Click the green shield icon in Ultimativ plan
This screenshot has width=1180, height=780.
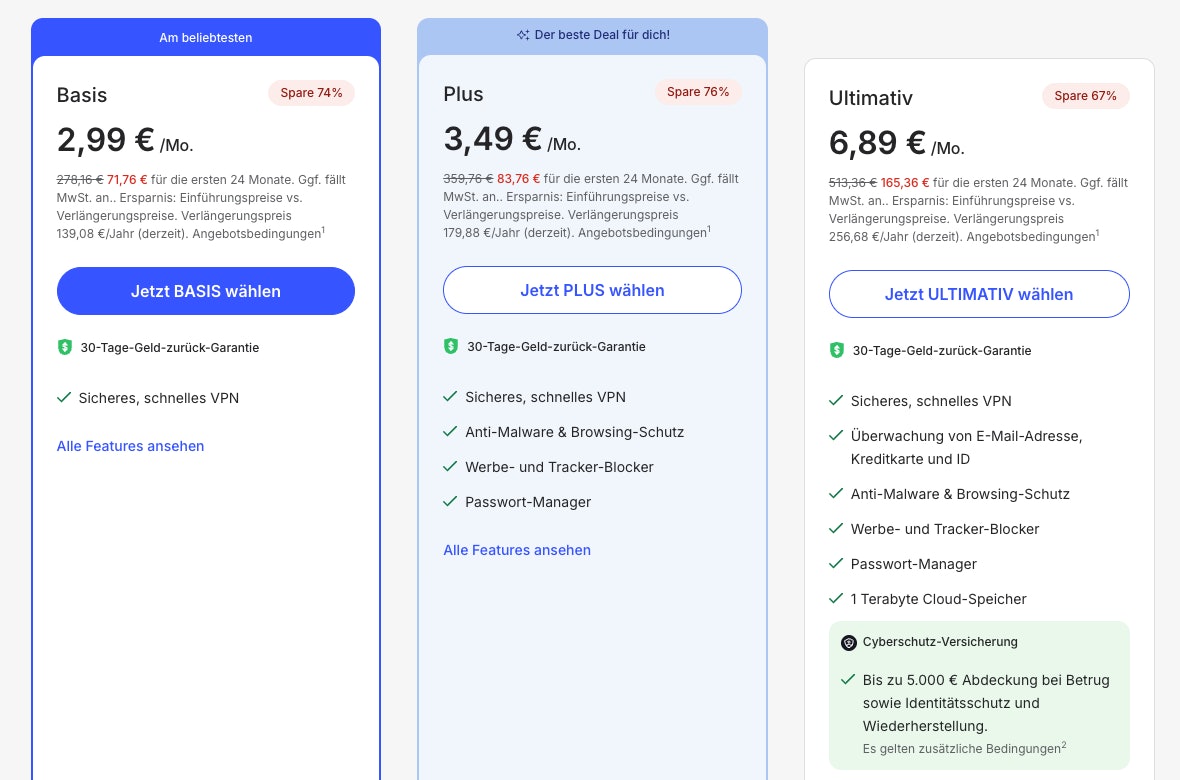(837, 350)
